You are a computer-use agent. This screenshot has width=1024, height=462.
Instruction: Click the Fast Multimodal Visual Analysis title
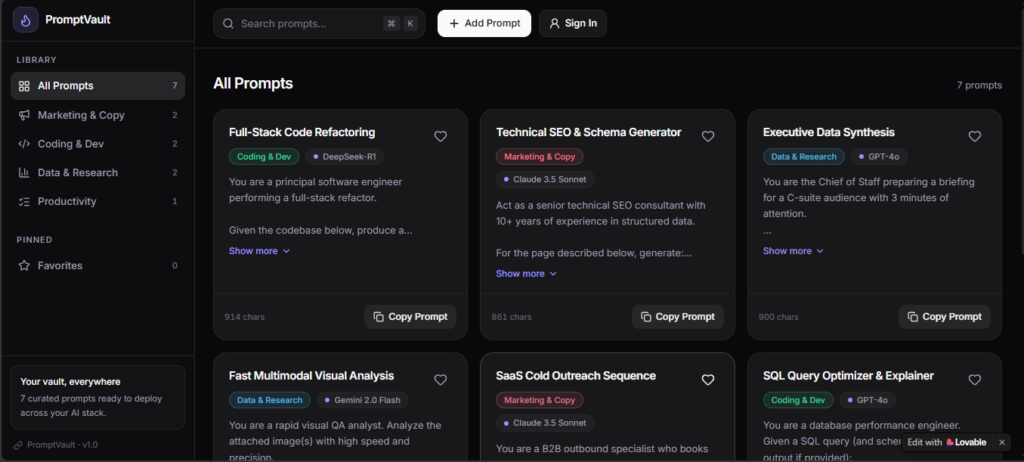click(312, 376)
